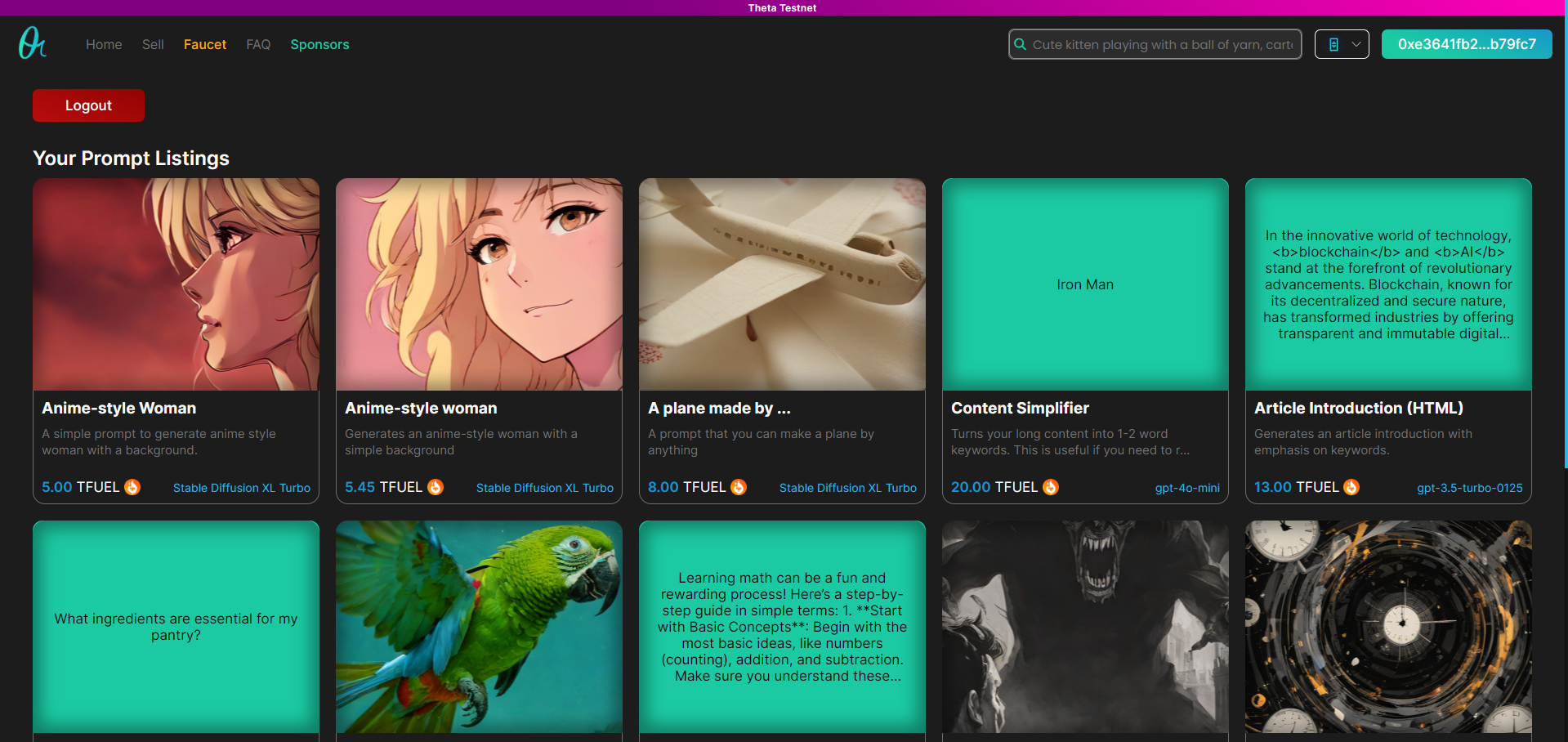Click the TFUEL flame icon beside 20.00

coord(1051,487)
